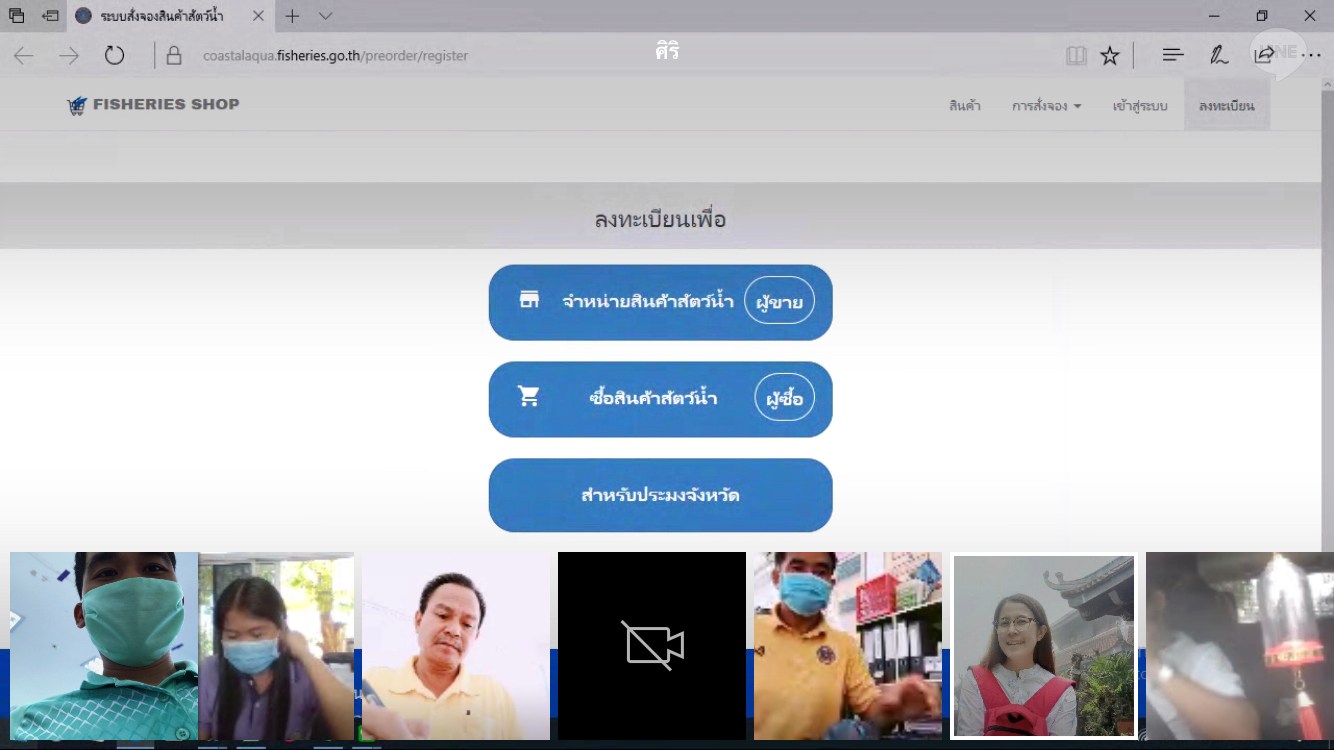1334x750 pixels.
Task: Click the browser back arrow
Action: point(23,56)
